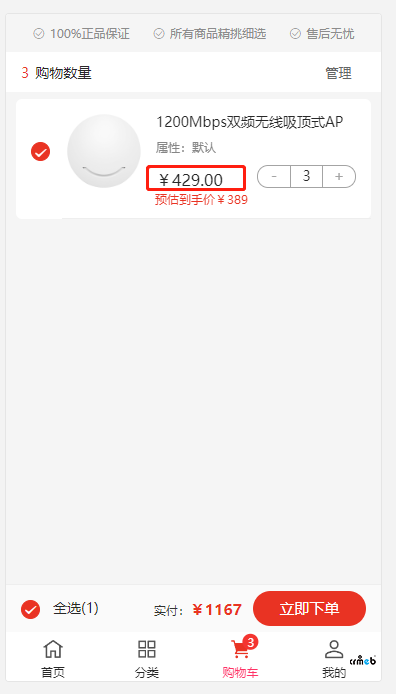Click the 预估到手价 ¥389 text

(201, 200)
